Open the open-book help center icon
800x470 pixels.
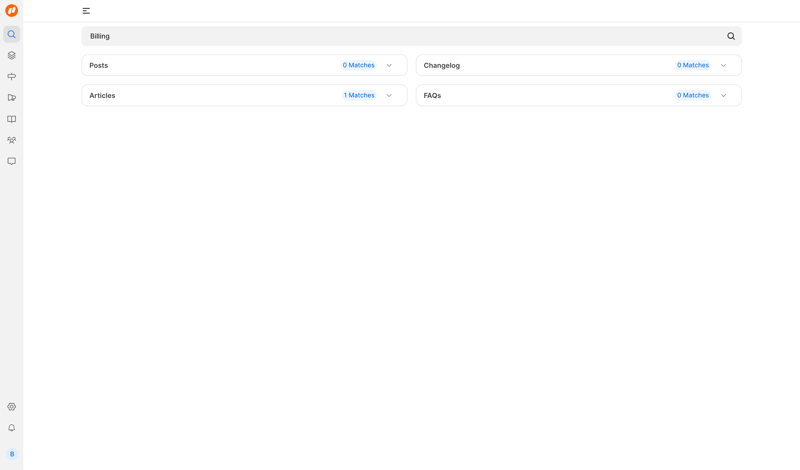11,119
